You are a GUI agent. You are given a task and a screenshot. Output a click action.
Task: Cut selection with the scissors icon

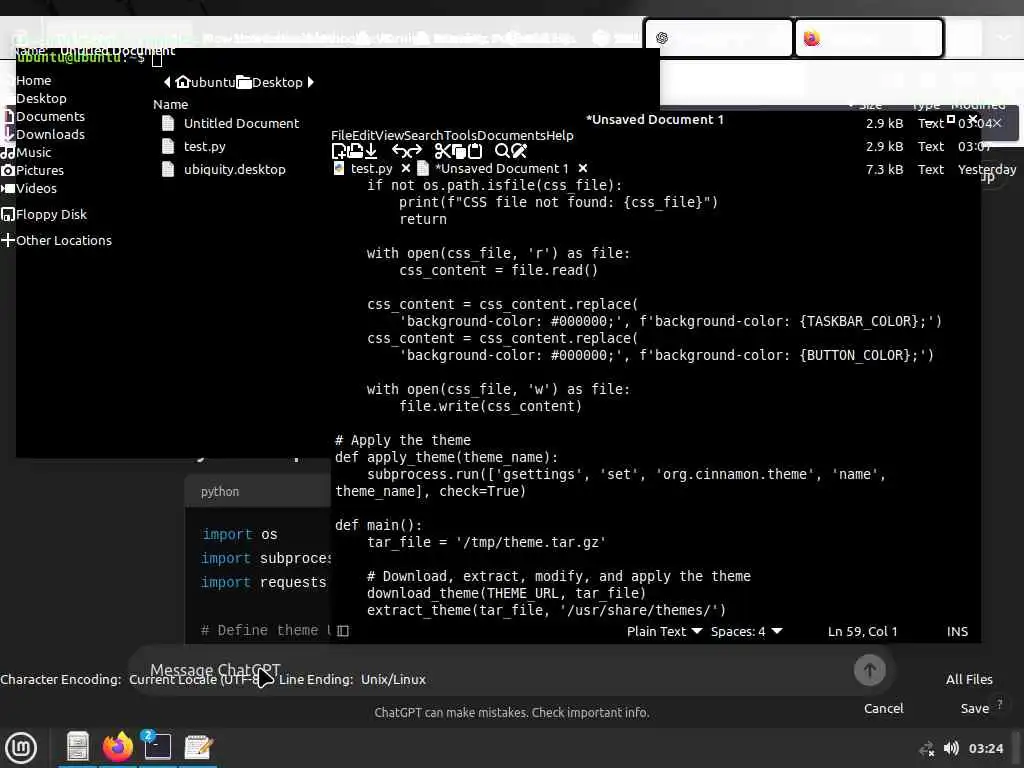[442, 152]
